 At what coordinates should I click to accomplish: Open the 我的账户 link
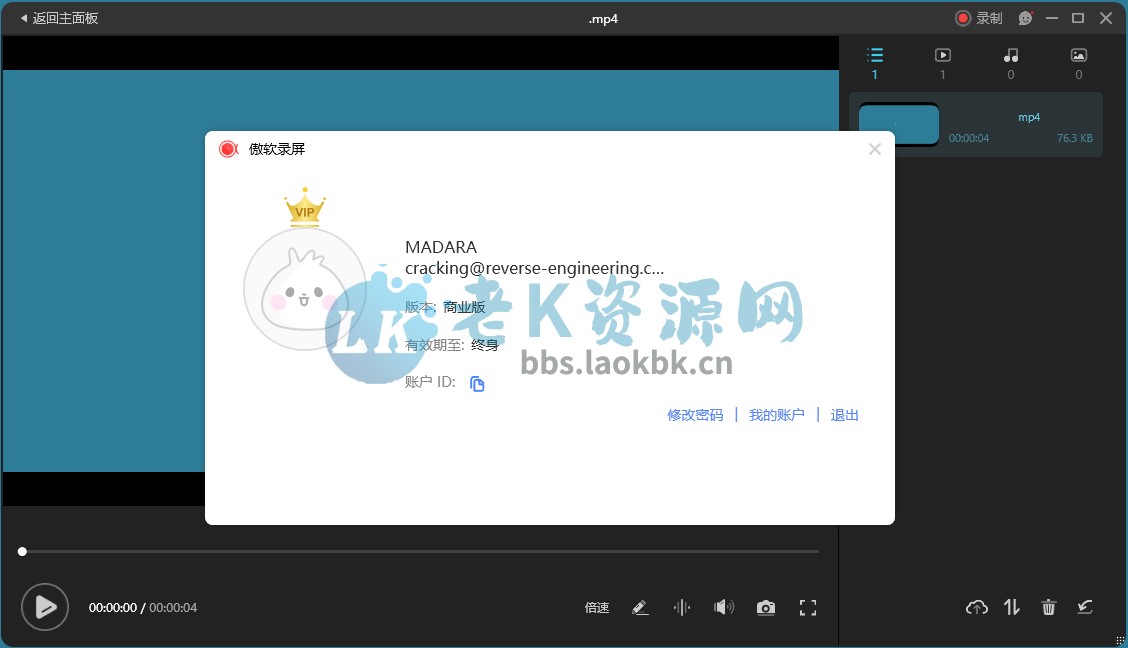coord(776,415)
